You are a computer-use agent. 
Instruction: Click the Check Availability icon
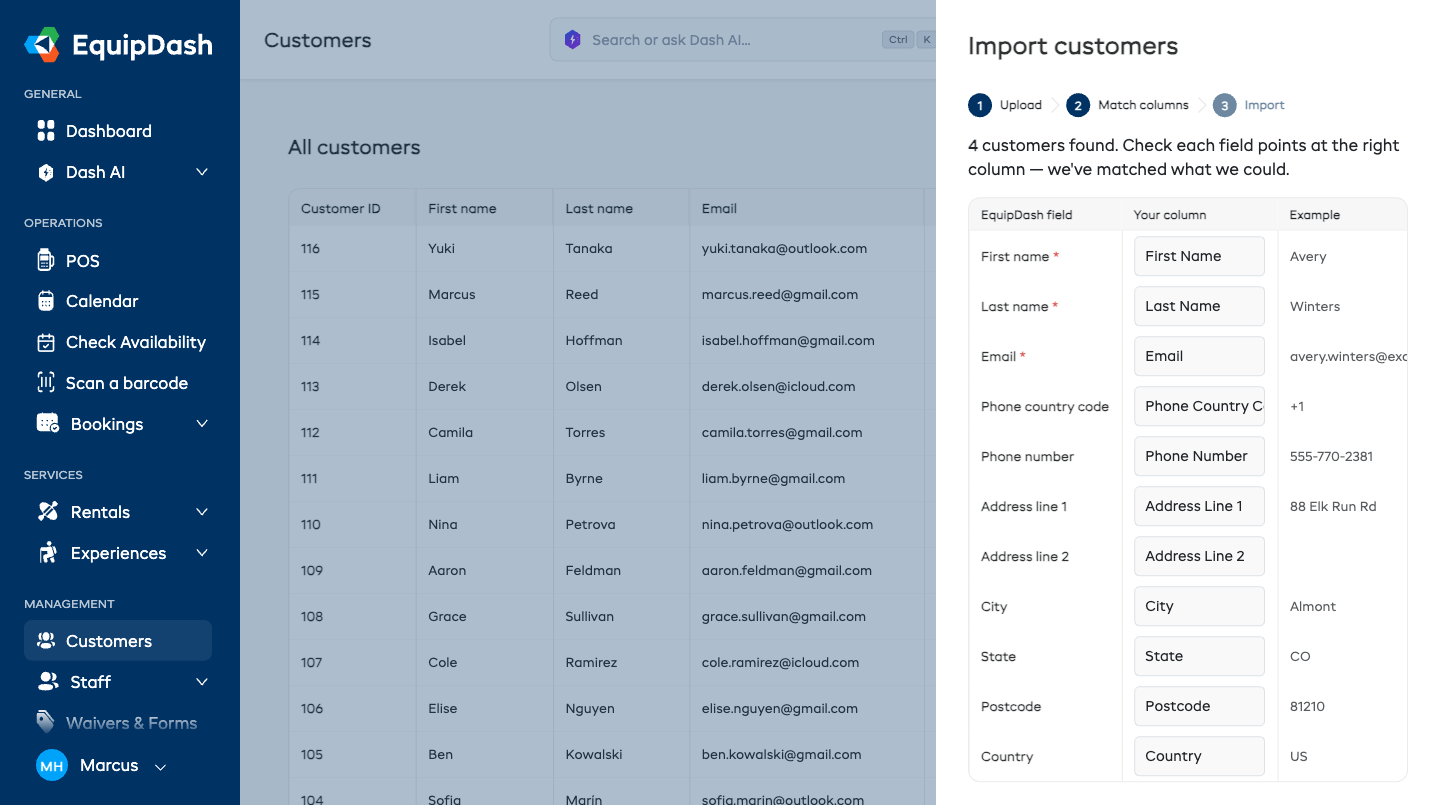point(46,342)
